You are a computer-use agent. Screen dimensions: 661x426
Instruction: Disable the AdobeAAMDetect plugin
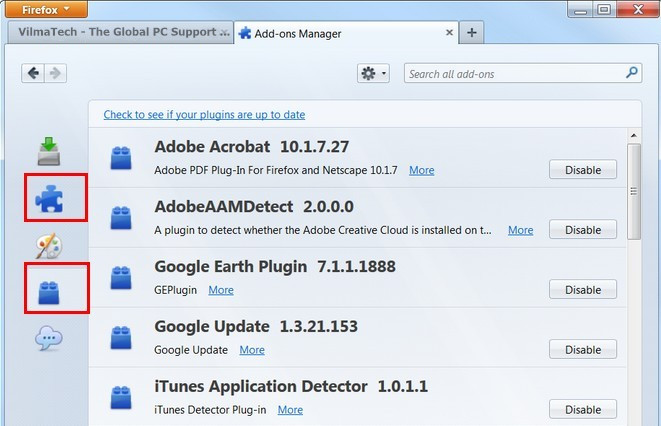tap(583, 230)
